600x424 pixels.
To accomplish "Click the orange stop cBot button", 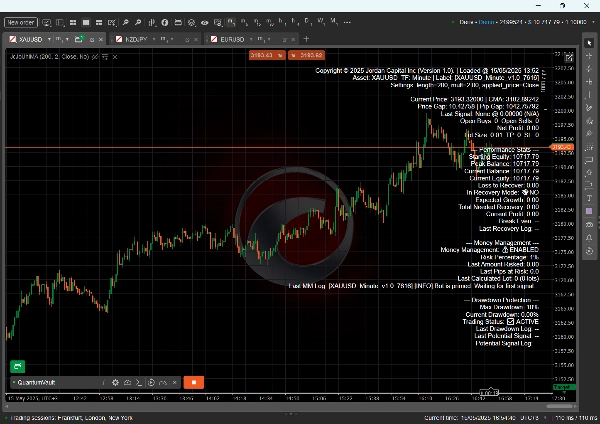I will (194, 382).
